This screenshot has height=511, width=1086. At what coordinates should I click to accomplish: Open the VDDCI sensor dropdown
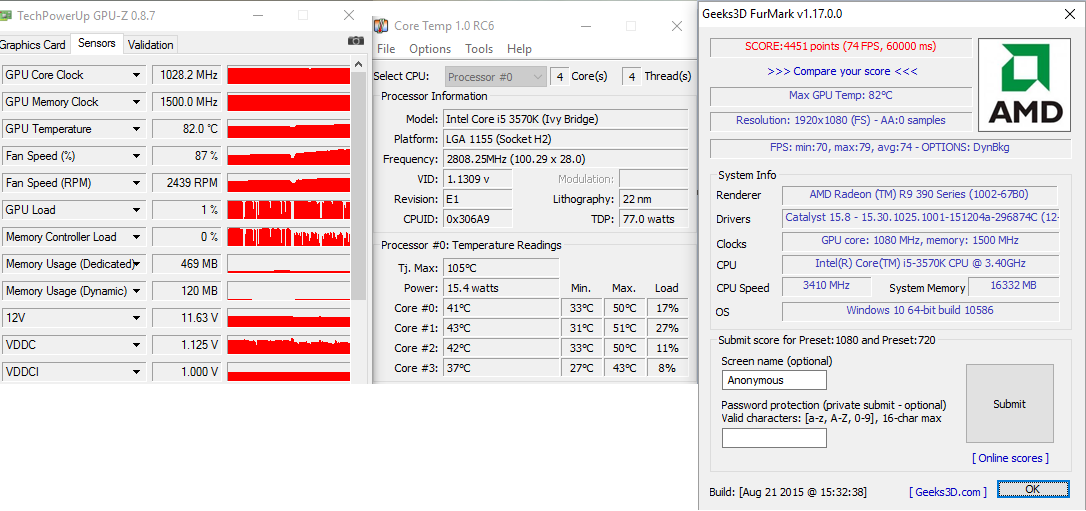pos(137,372)
